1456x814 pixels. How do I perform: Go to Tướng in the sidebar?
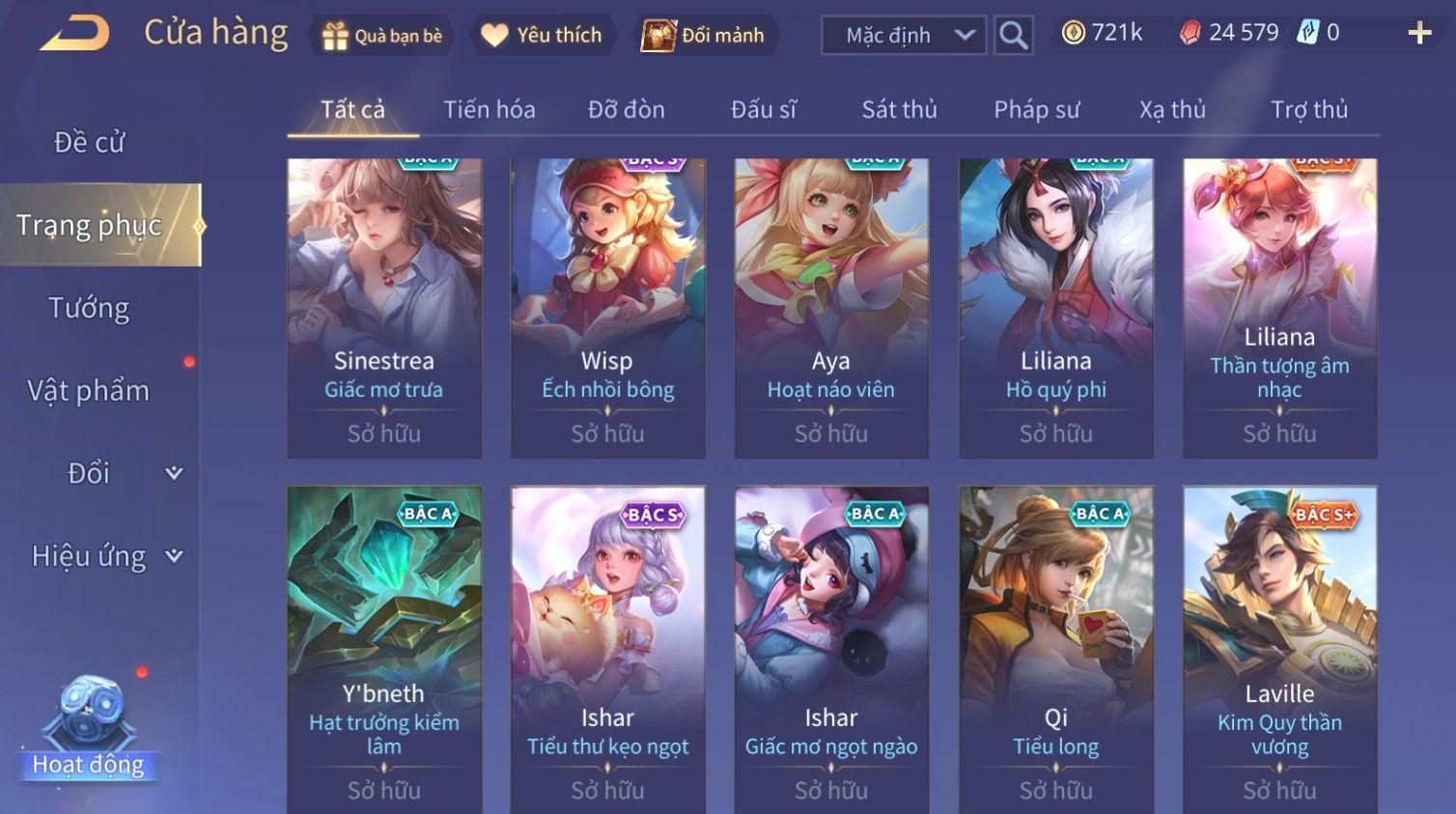[x=89, y=308]
